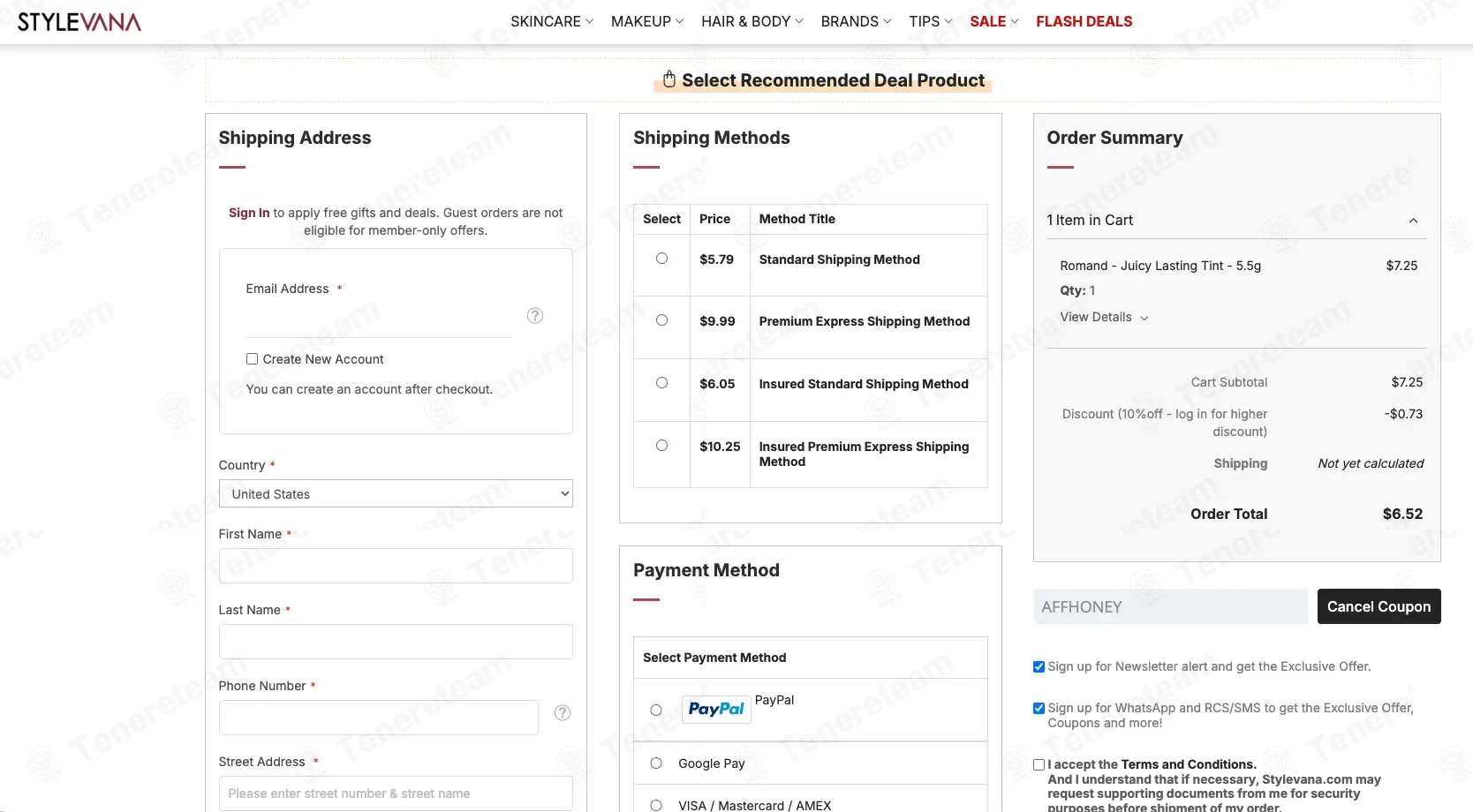This screenshot has width=1473, height=812.
Task: Uncheck the WhatsApp and RCS/SMS sign-up checkbox
Action: click(1039, 709)
